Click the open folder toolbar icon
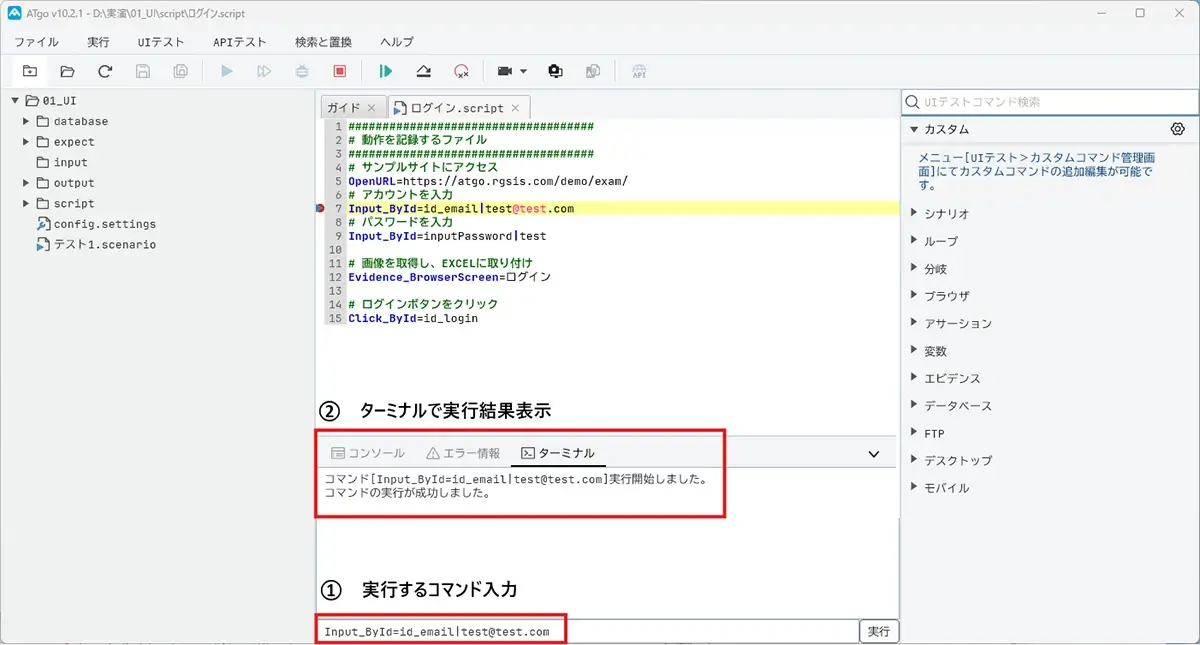 [67, 71]
